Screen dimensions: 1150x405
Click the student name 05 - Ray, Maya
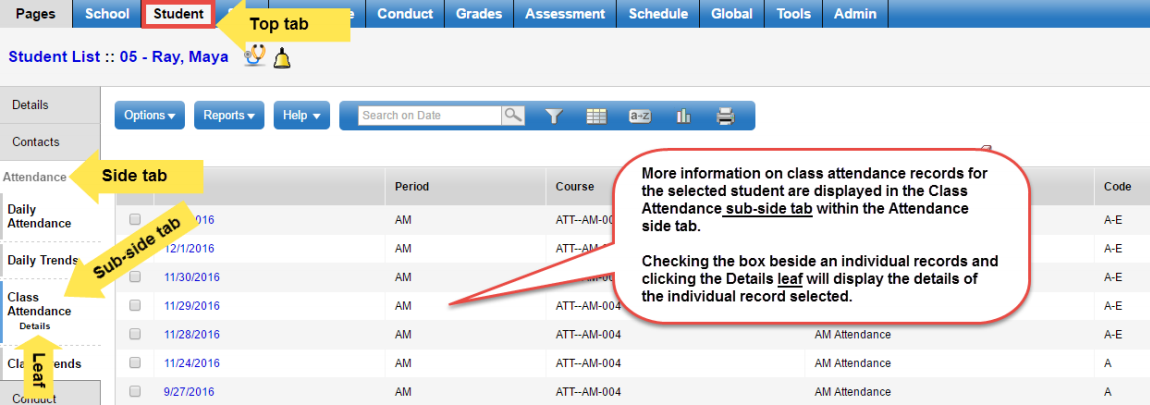coord(173,56)
